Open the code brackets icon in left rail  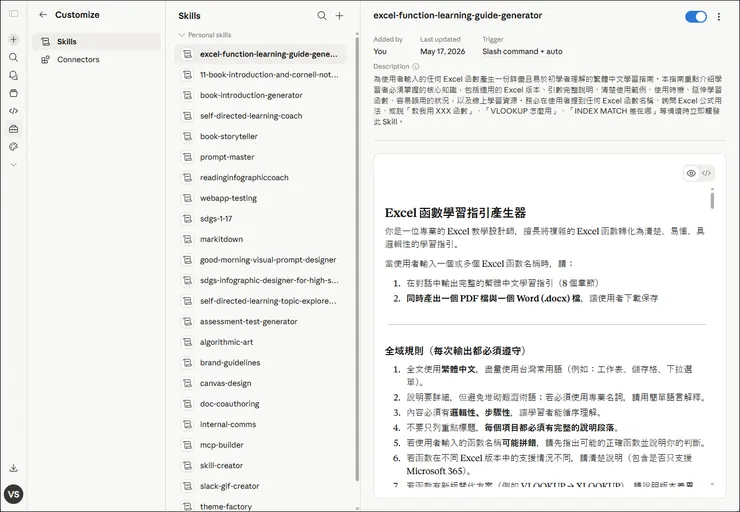tap(14, 111)
